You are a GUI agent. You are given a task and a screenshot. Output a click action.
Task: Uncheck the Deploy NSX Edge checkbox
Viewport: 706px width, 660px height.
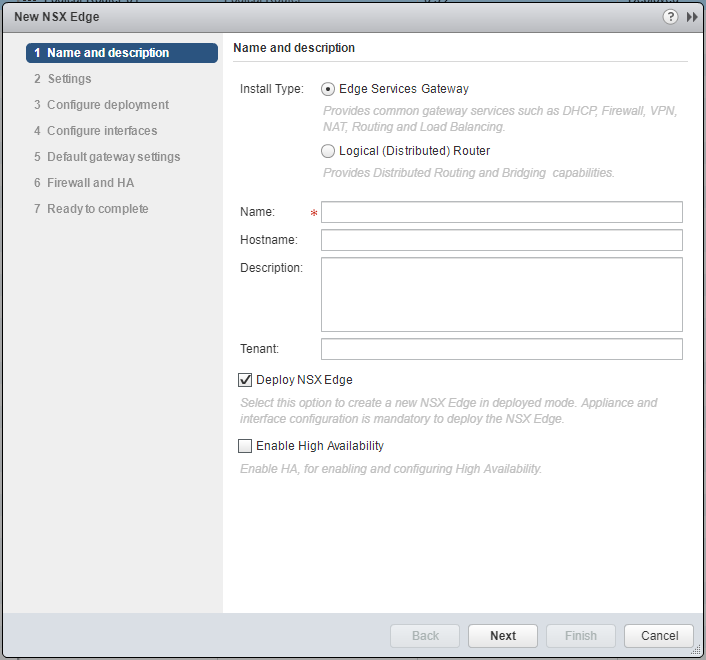pos(245,380)
